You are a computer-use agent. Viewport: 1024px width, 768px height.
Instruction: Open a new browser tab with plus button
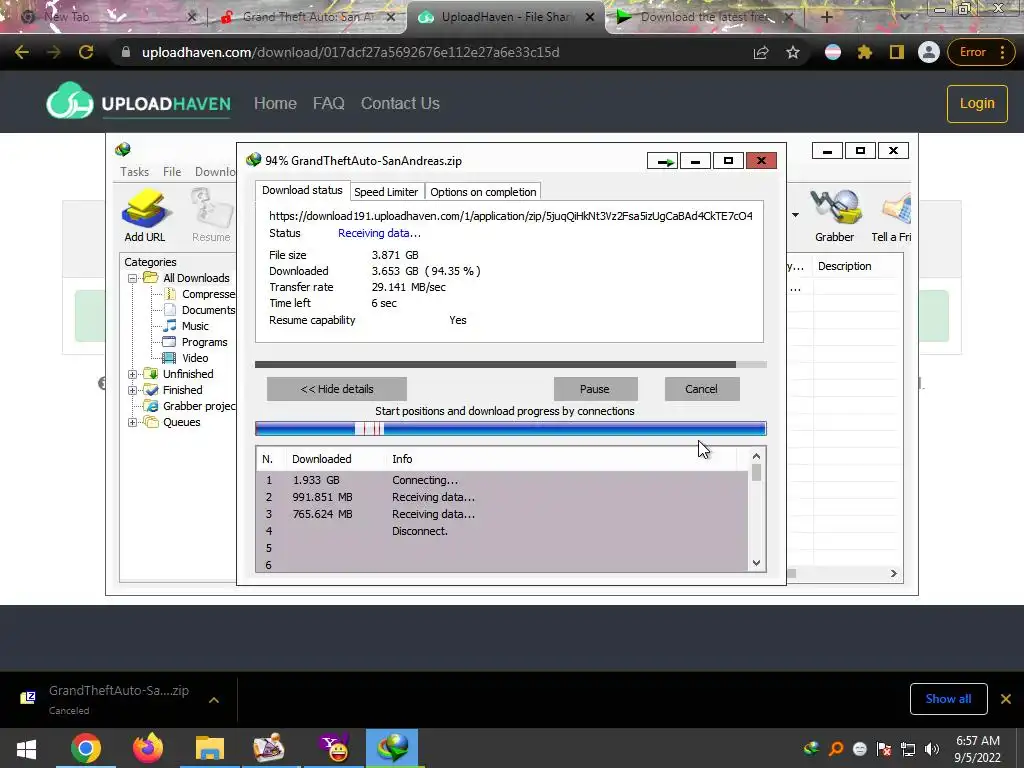coord(826,17)
